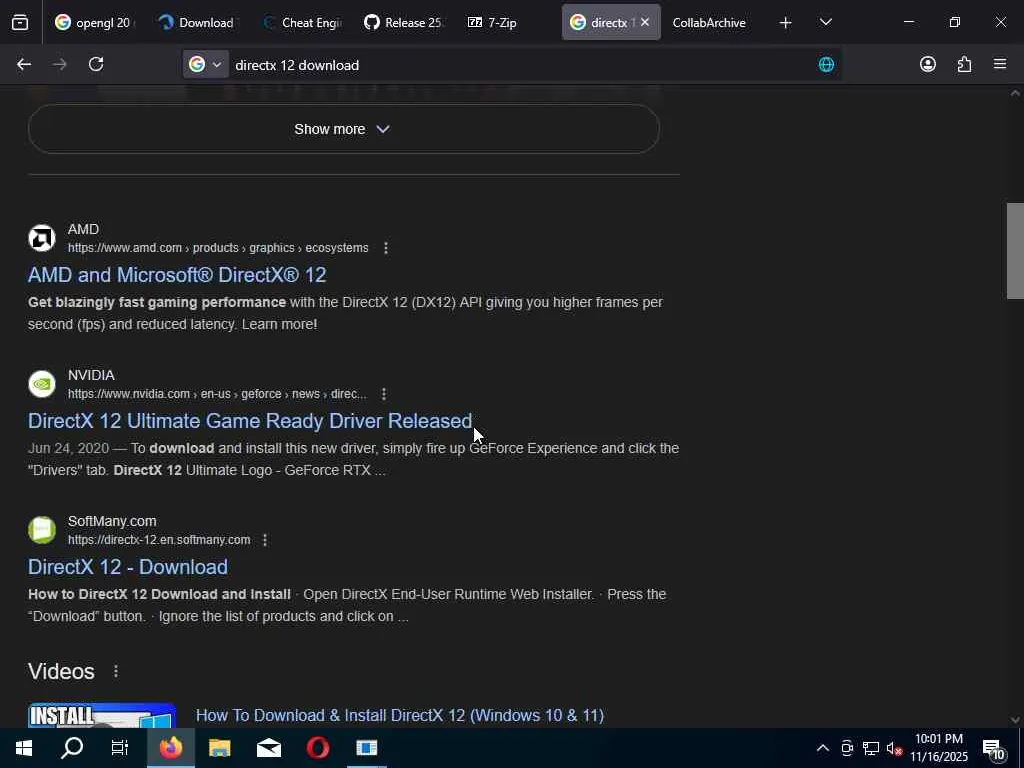The width and height of the screenshot is (1024, 768).
Task: Switch to the CollabArchive tab
Action: [x=709, y=23]
